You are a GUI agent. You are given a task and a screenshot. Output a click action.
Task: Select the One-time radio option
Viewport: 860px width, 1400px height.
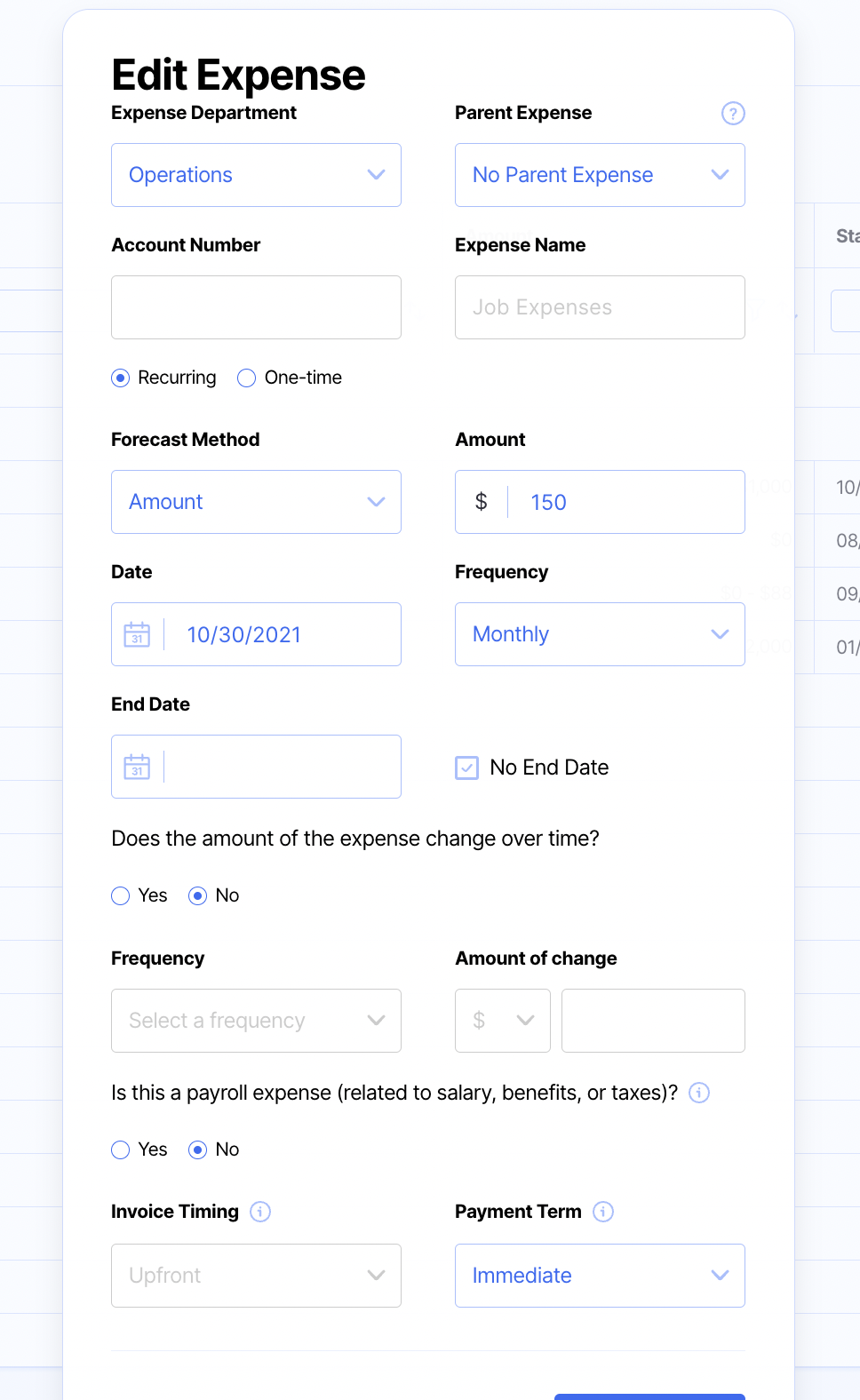(x=247, y=378)
